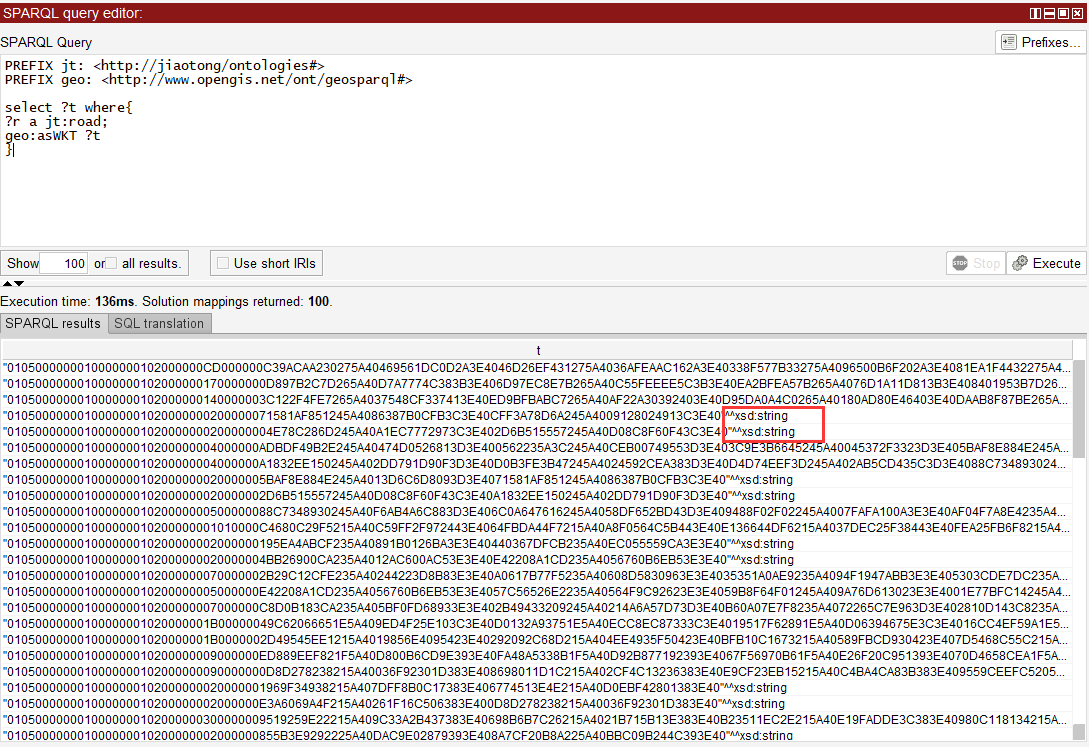Expand the results pane with the down triangle
This screenshot has height=747, width=1089.
(17, 282)
